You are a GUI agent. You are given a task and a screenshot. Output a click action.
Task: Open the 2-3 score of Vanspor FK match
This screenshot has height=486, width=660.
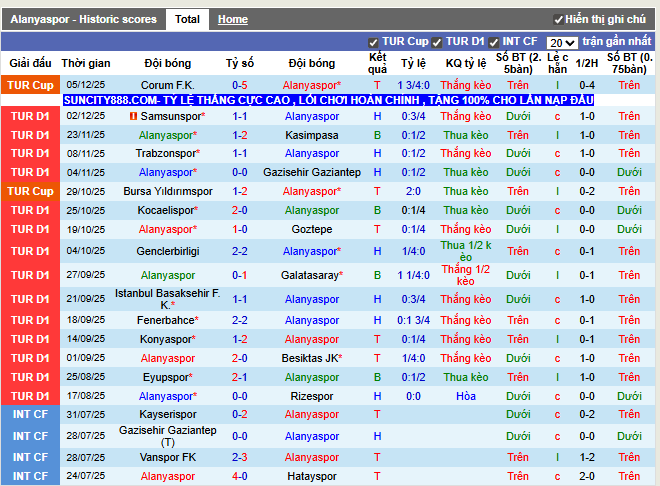tap(240, 457)
